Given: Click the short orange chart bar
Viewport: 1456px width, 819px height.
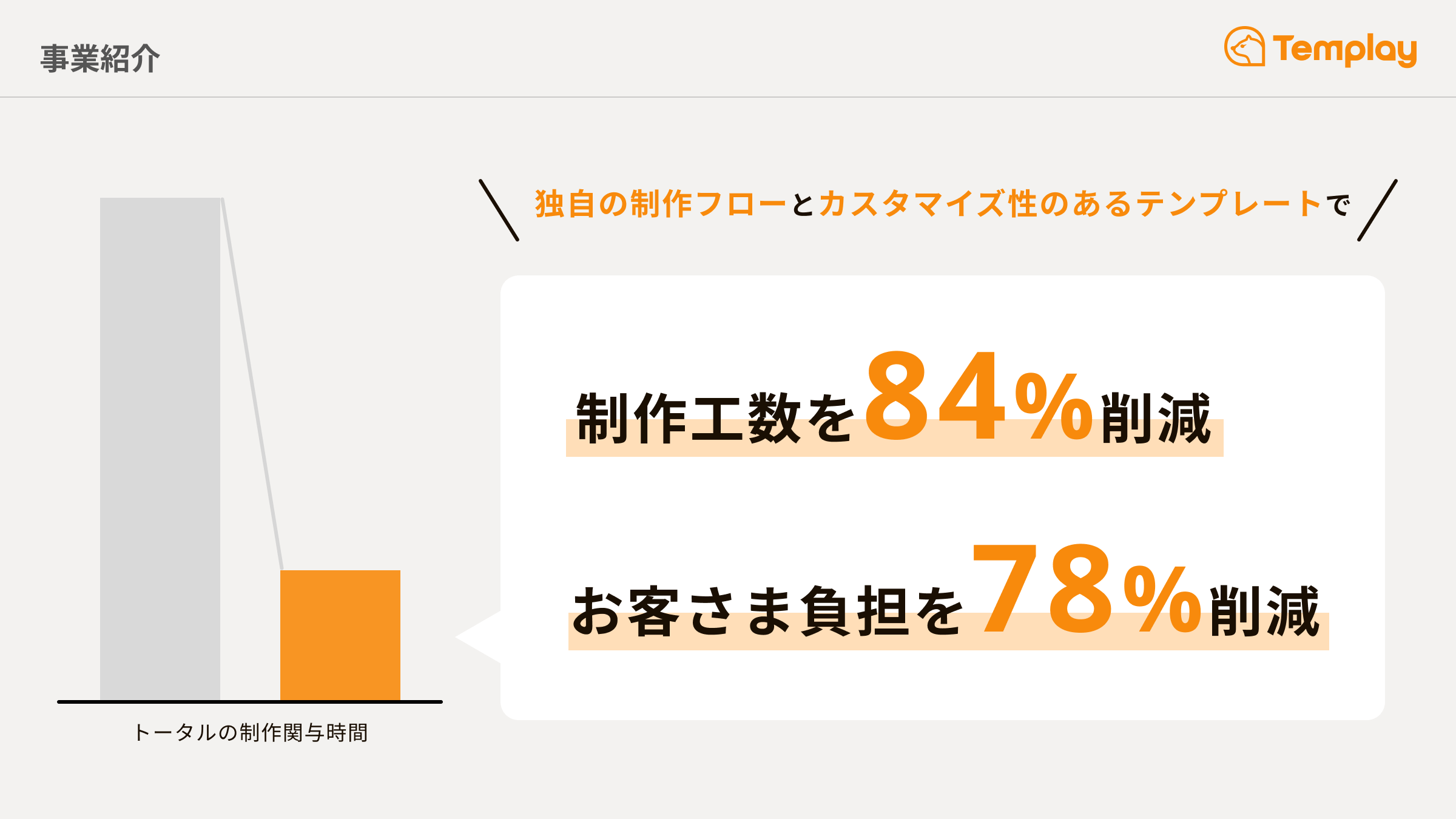Looking at the screenshot, I should (x=340, y=635).
